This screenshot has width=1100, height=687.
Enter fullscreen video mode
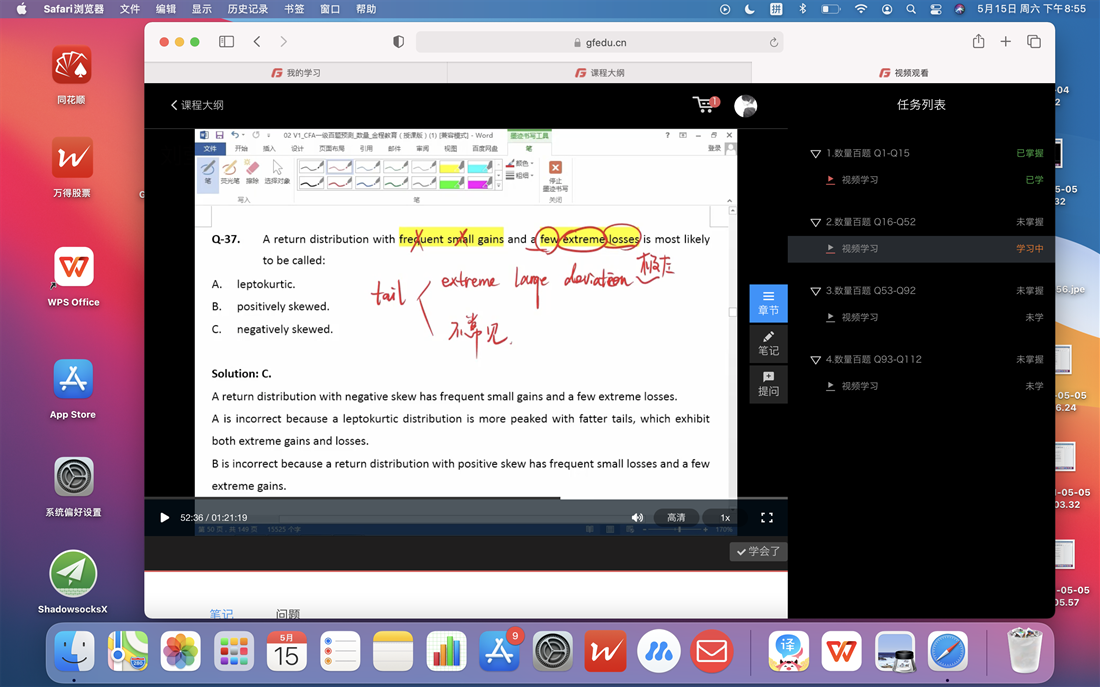click(x=767, y=517)
